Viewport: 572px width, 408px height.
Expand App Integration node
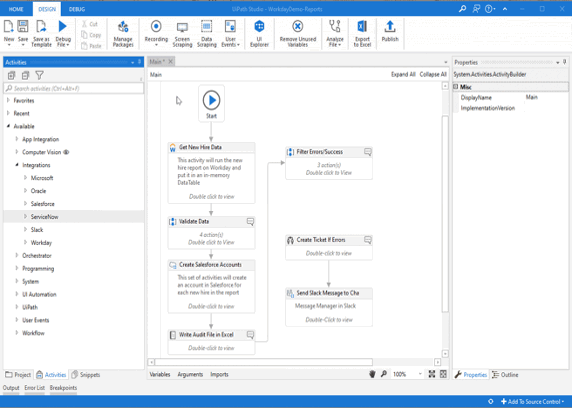click(x=17, y=139)
